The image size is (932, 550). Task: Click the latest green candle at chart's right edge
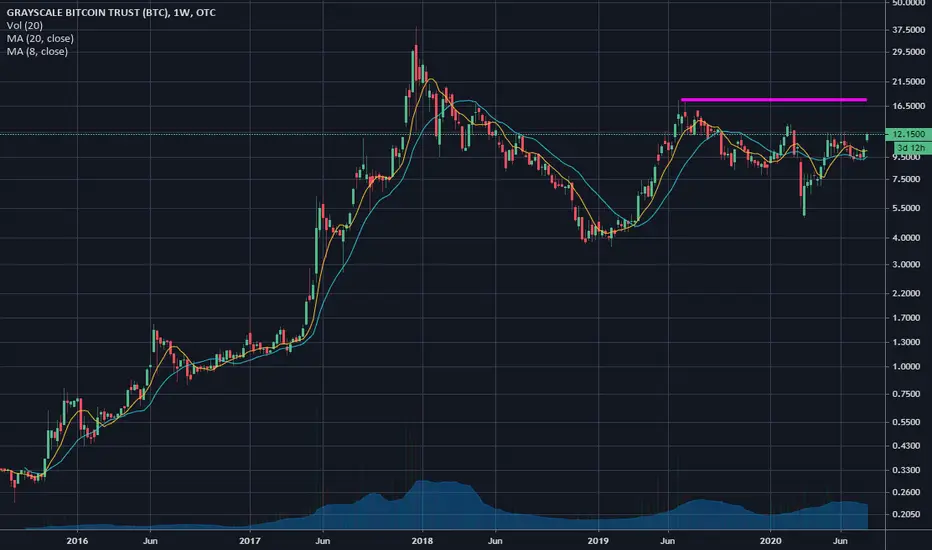(867, 138)
